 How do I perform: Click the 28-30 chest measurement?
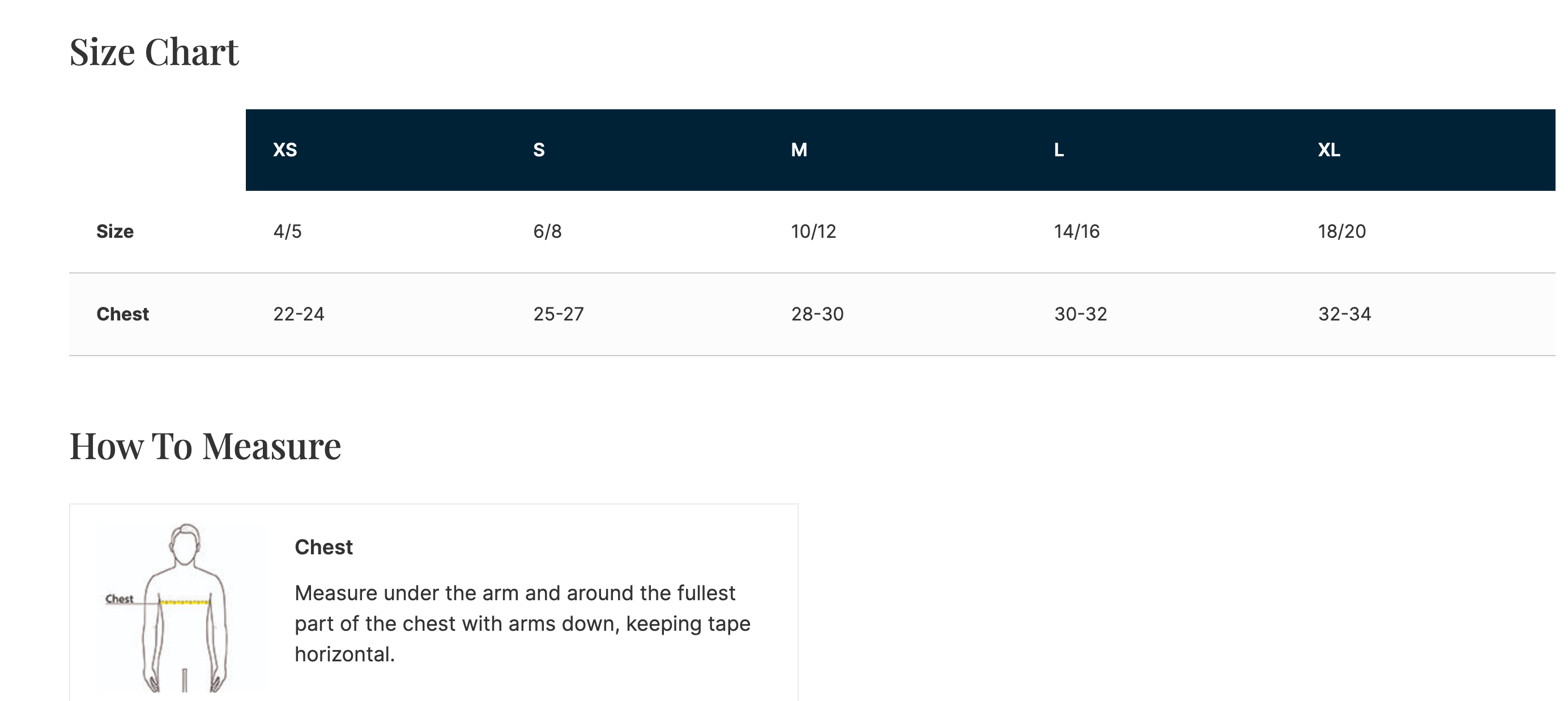[x=817, y=314]
